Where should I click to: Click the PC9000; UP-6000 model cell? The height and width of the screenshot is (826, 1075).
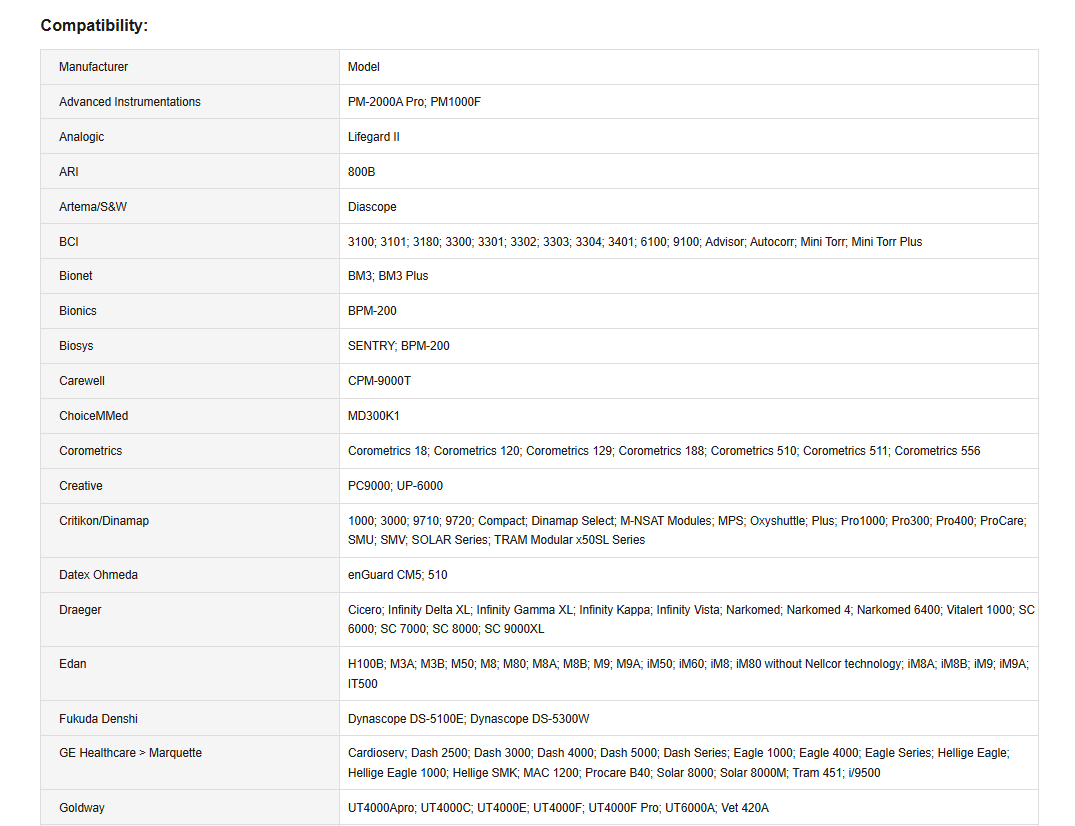point(395,486)
